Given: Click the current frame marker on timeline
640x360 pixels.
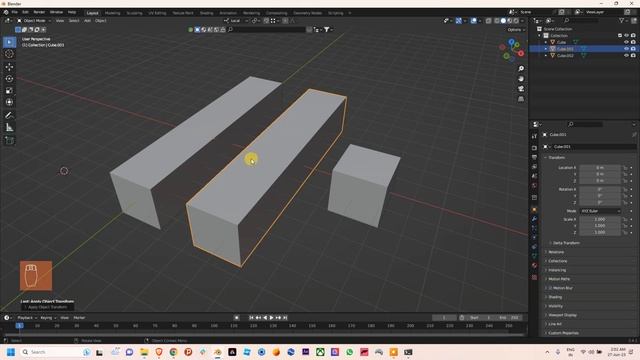Looking at the screenshot, I should (x=19, y=326).
